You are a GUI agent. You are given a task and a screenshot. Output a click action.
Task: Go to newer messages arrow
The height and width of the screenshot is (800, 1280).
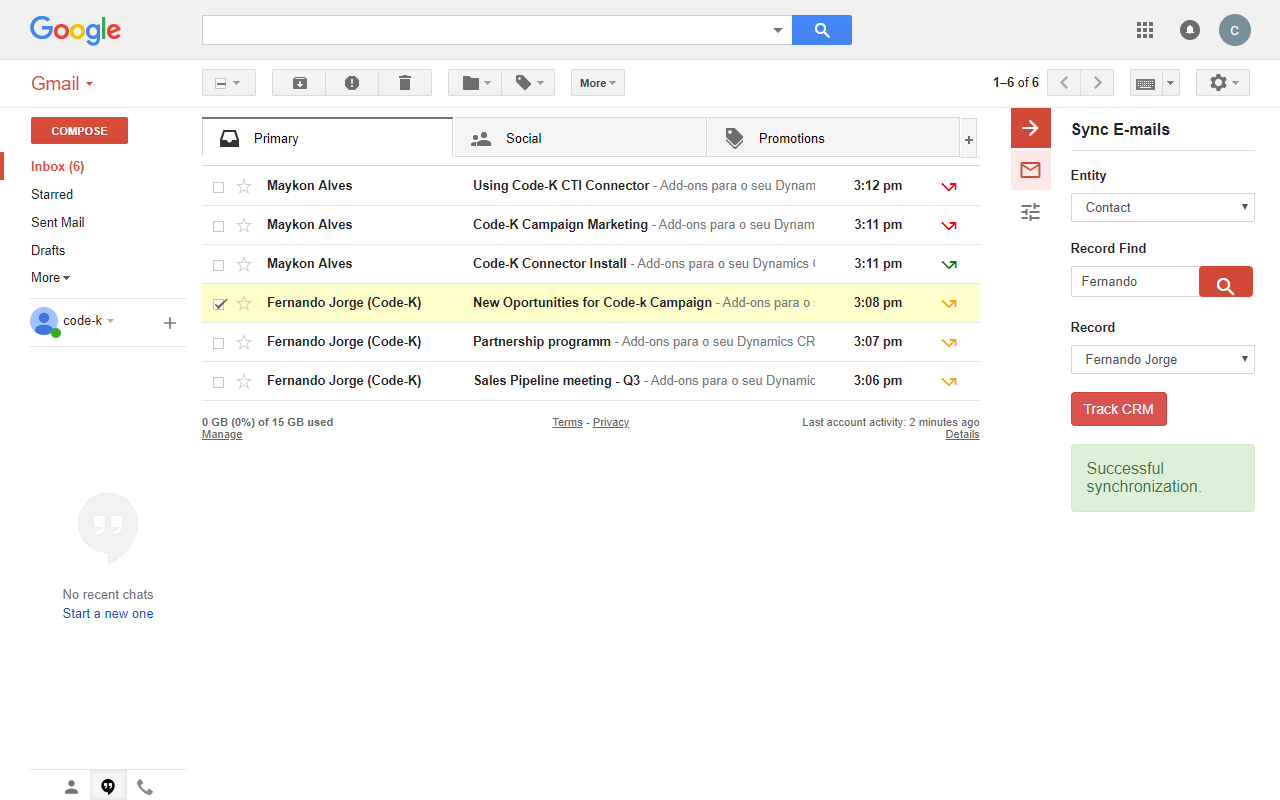pos(1065,83)
